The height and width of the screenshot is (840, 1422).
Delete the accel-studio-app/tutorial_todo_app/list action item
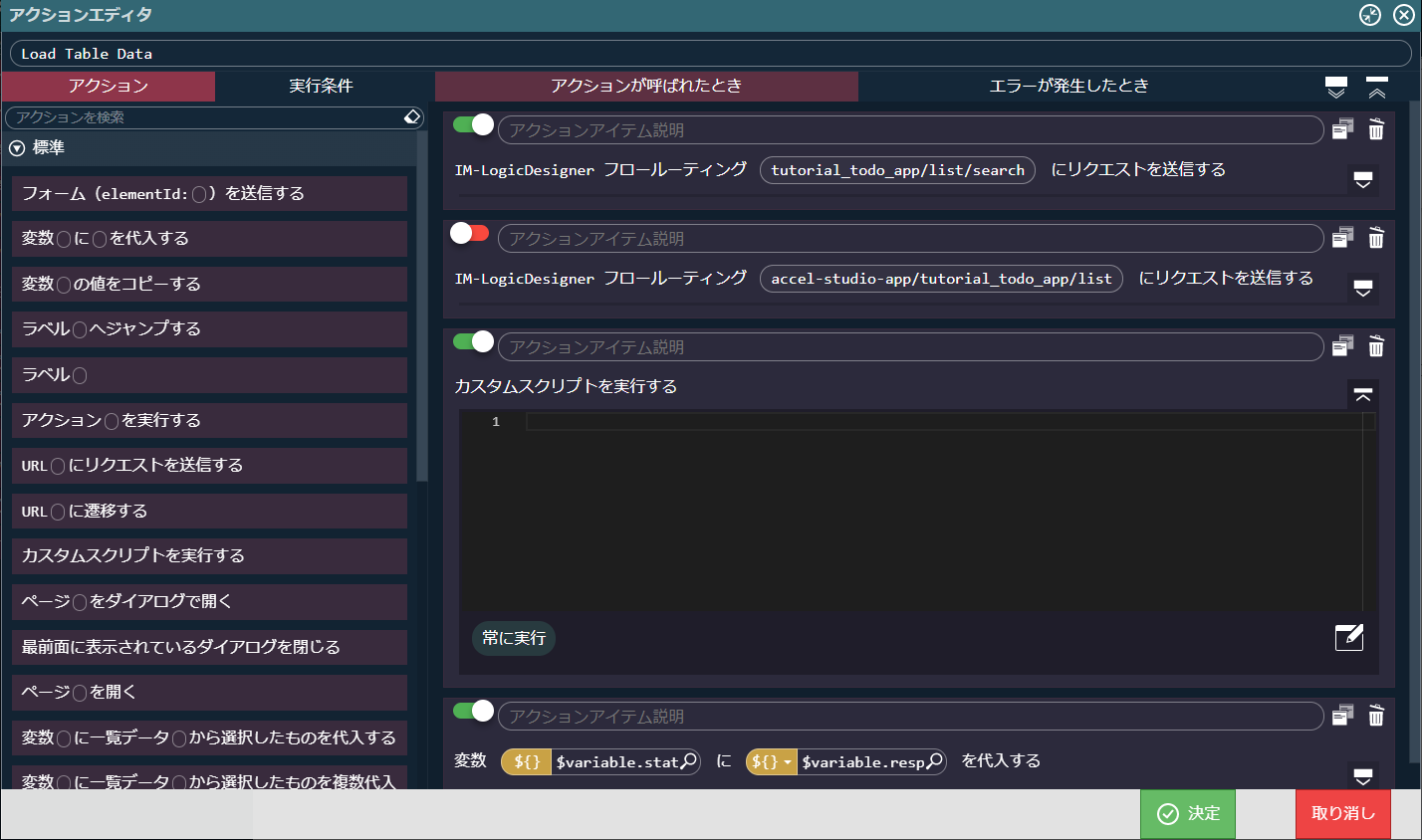1376,238
